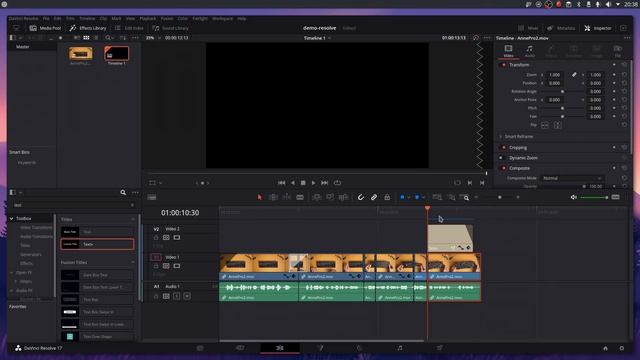Lock the Video 2 track

coord(156,238)
